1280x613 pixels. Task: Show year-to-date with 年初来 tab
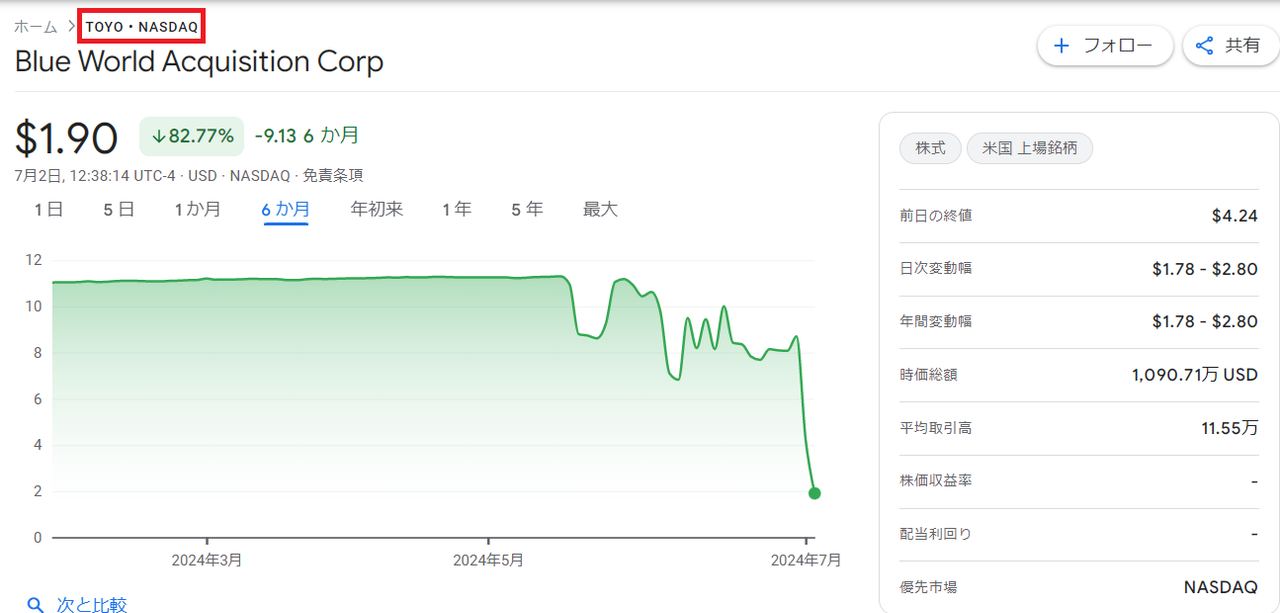coord(376,209)
